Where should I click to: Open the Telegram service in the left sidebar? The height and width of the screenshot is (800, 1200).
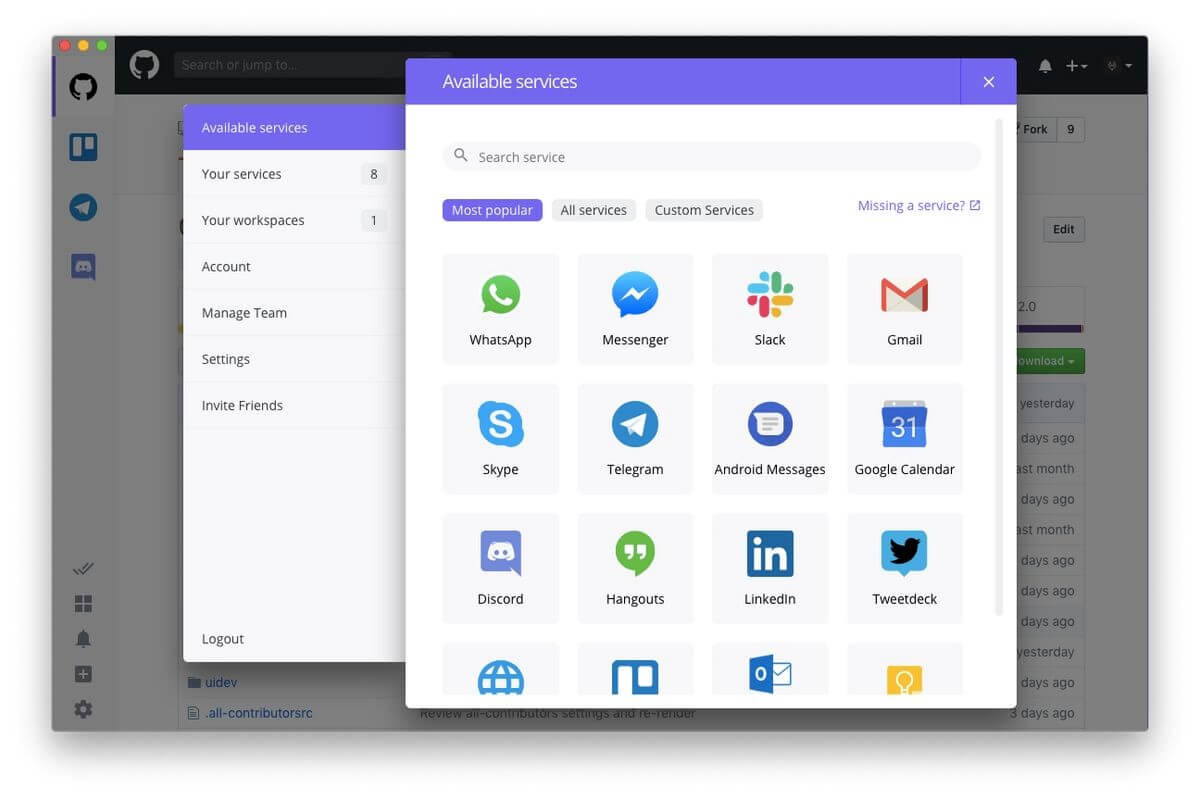83,207
